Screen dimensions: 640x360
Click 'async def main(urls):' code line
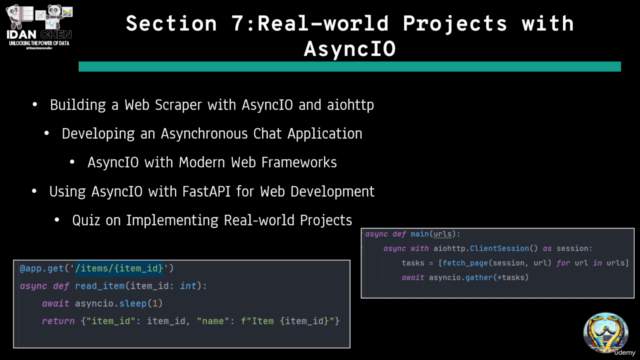point(413,234)
